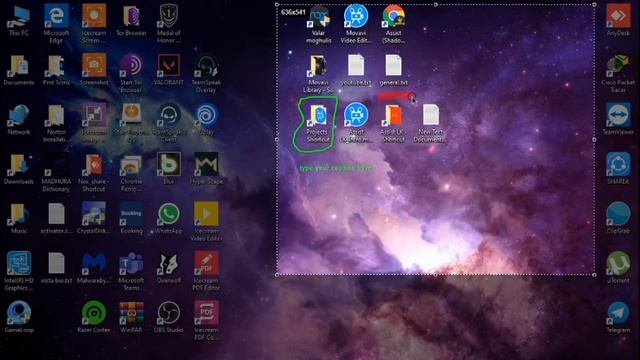Launch Microsoft Edge from desktop
Image resolution: width=640 pixels, height=360 pixels.
pyautogui.click(x=56, y=24)
